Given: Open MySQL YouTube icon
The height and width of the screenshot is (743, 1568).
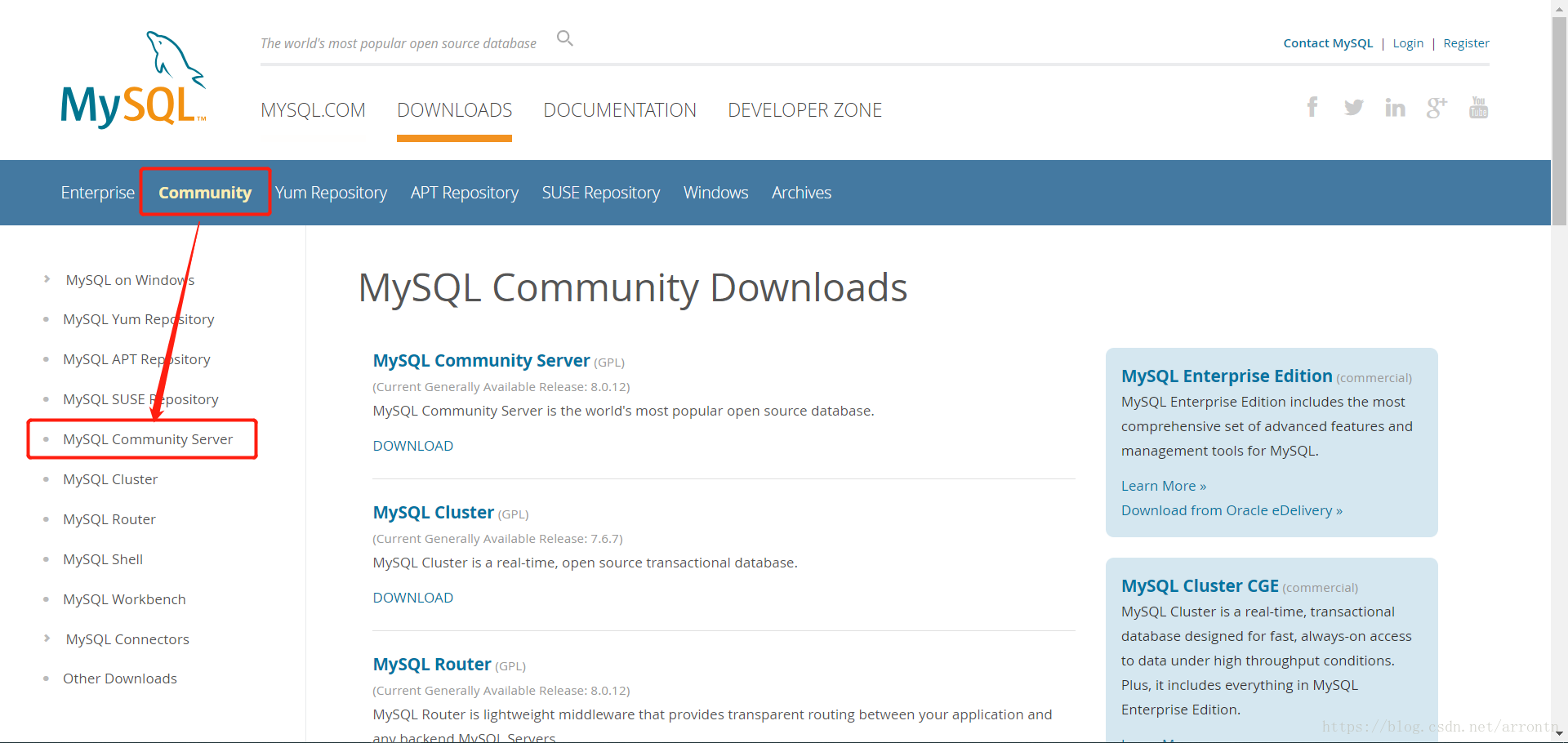Looking at the screenshot, I should 1478,107.
